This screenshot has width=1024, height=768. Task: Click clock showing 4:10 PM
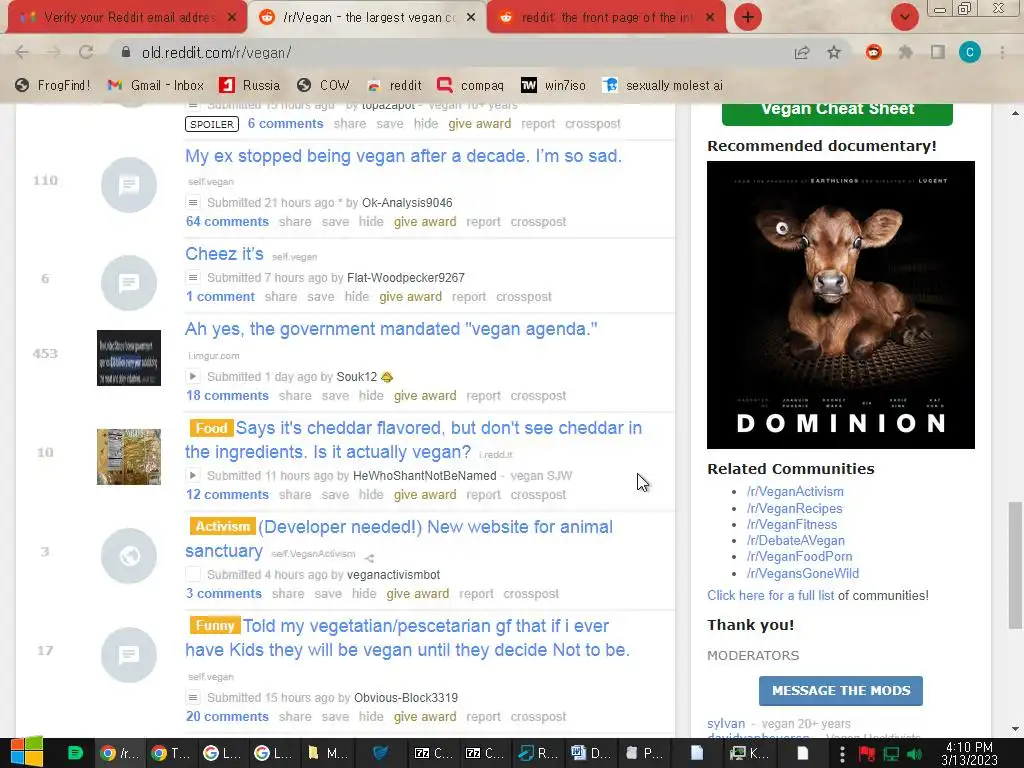[x=969, y=753]
